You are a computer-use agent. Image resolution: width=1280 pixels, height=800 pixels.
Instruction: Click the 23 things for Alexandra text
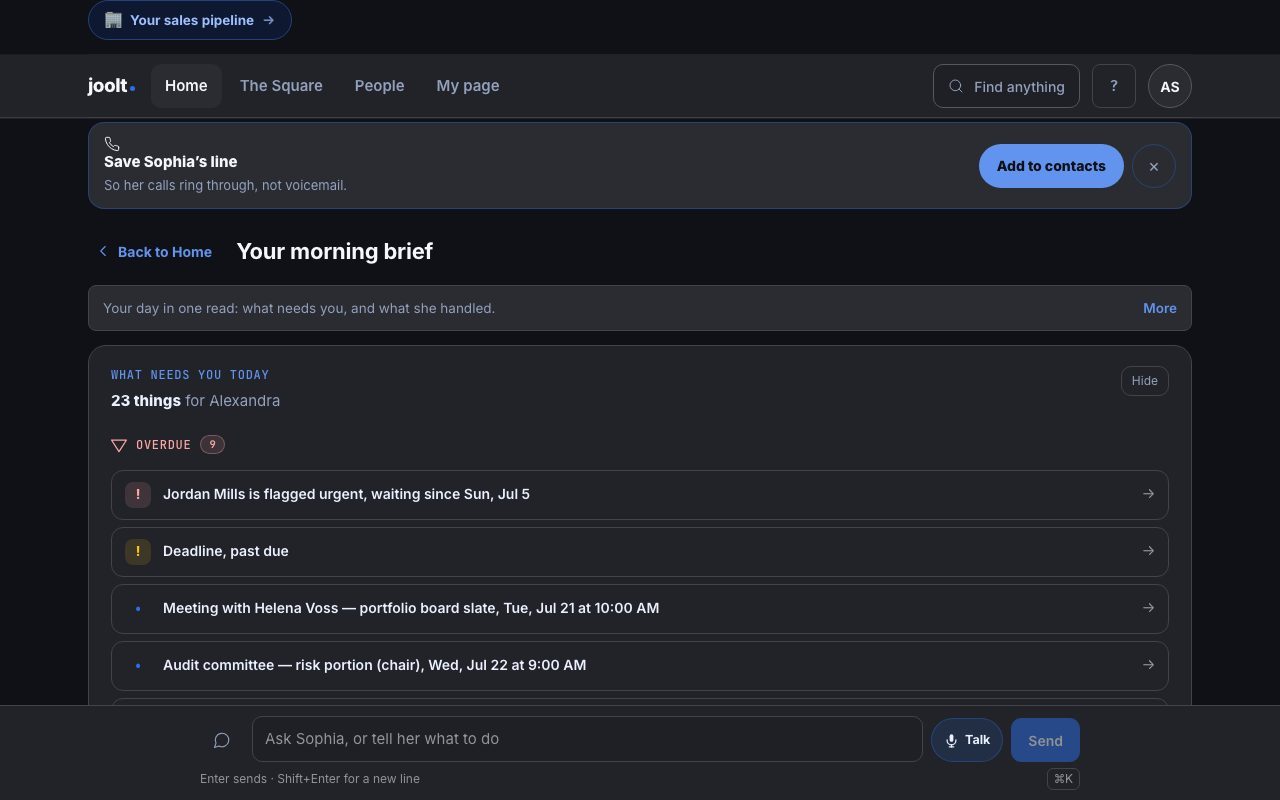[196, 401]
